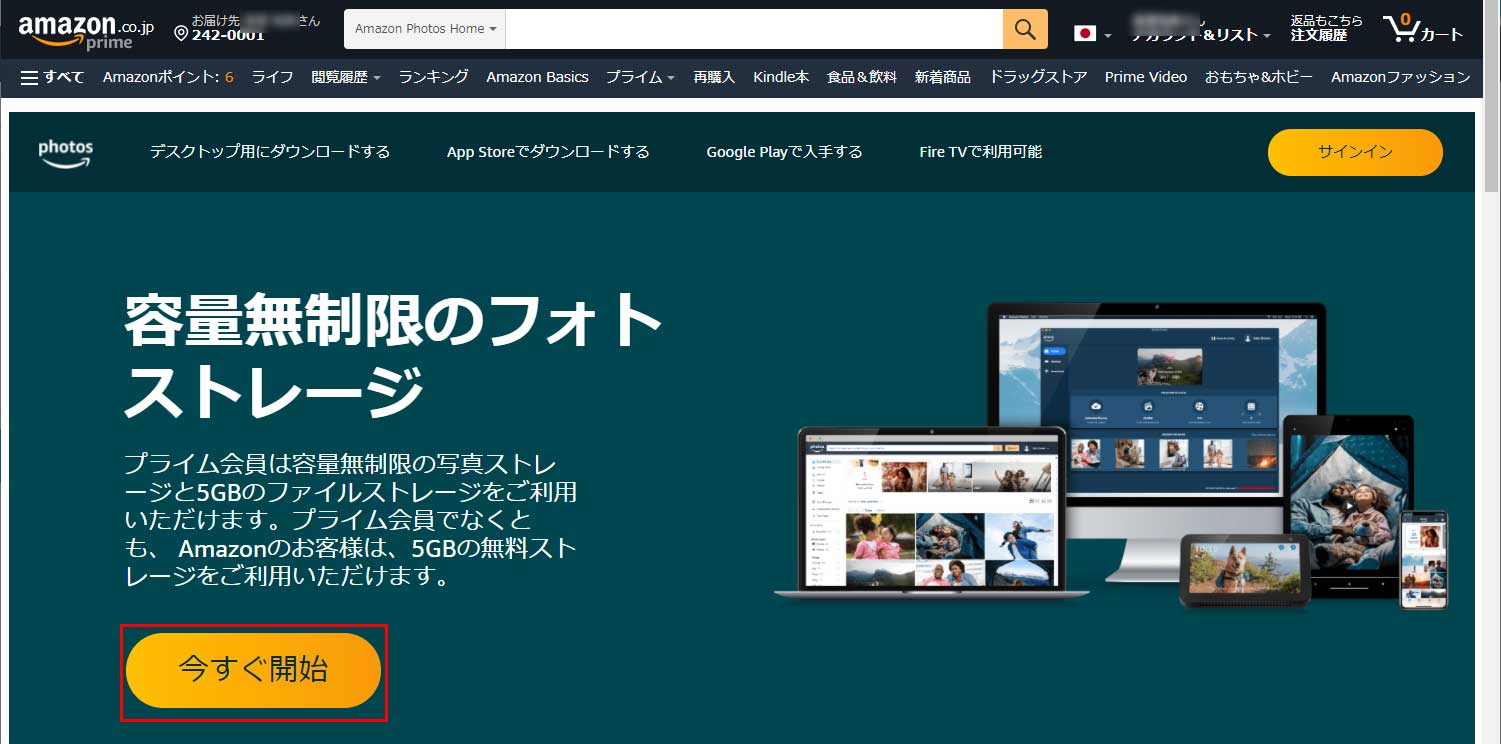
Task: Expand the プライム navigation dropdown
Action: [x=640, y=77]
